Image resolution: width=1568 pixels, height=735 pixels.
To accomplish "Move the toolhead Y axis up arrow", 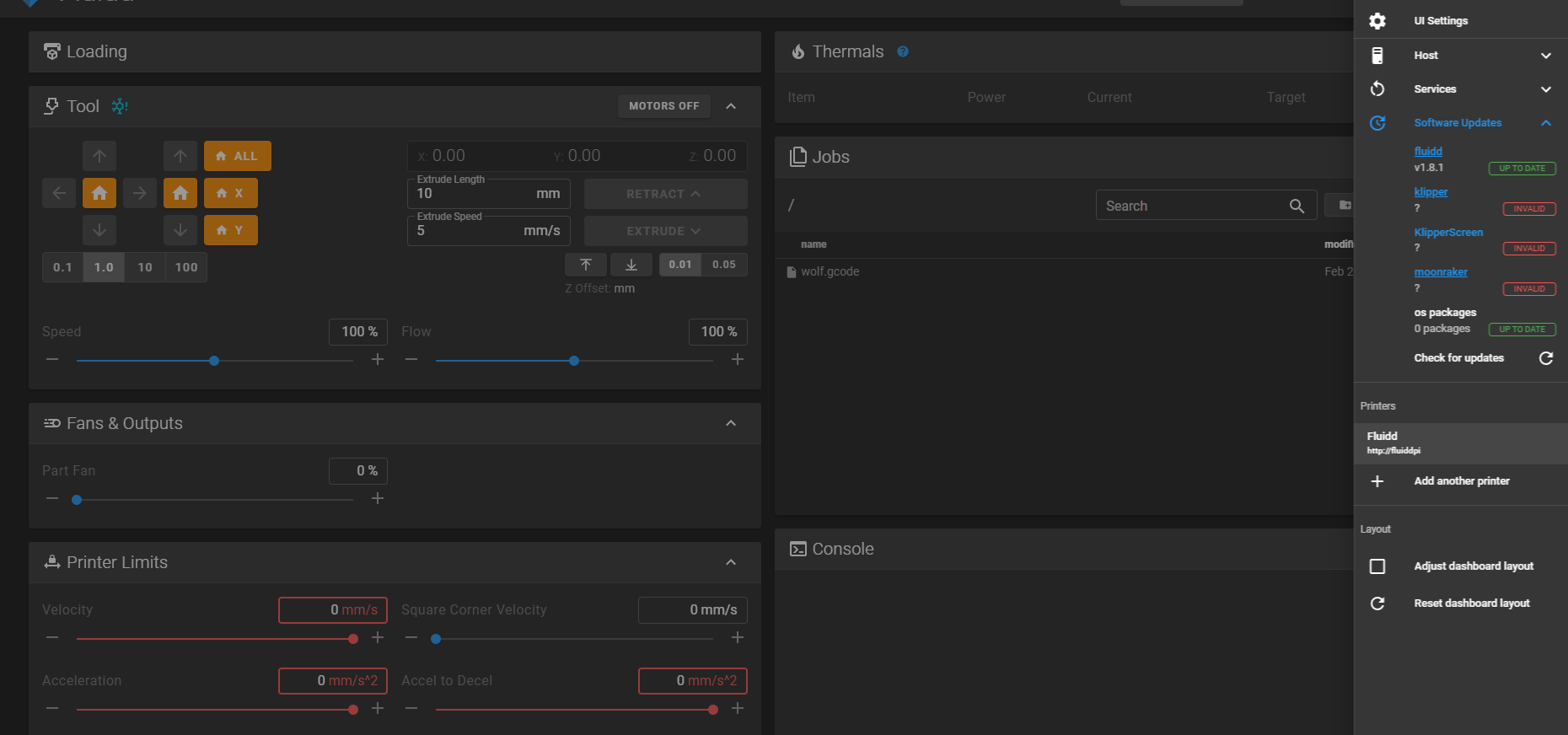I will click(99, 156).
